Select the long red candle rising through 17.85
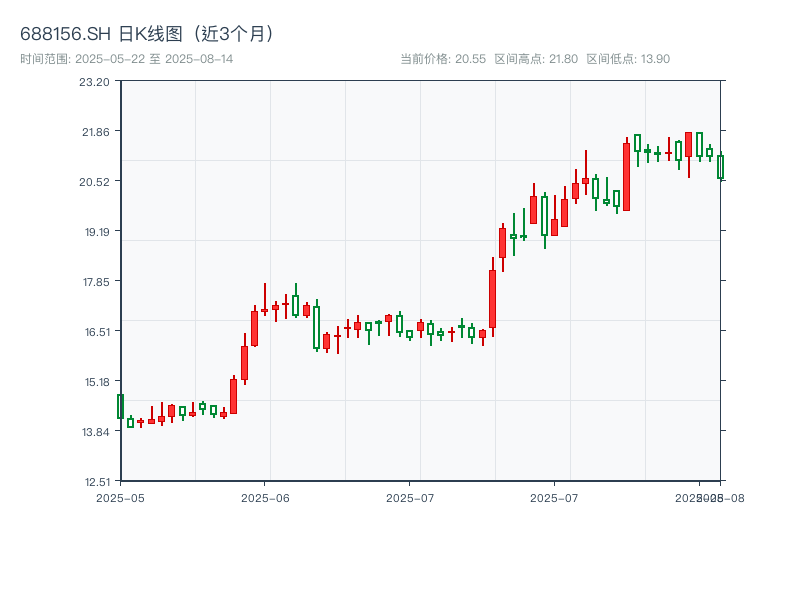Image resolution: width=800 pixels, height=600 pixels. click(x=492, y=298)
